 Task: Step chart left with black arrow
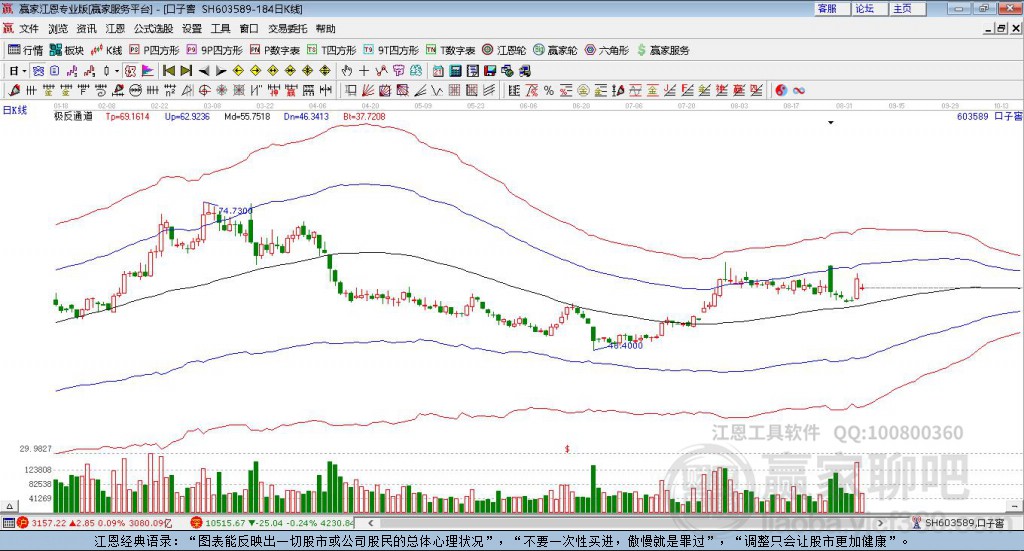tap(204, 71)
